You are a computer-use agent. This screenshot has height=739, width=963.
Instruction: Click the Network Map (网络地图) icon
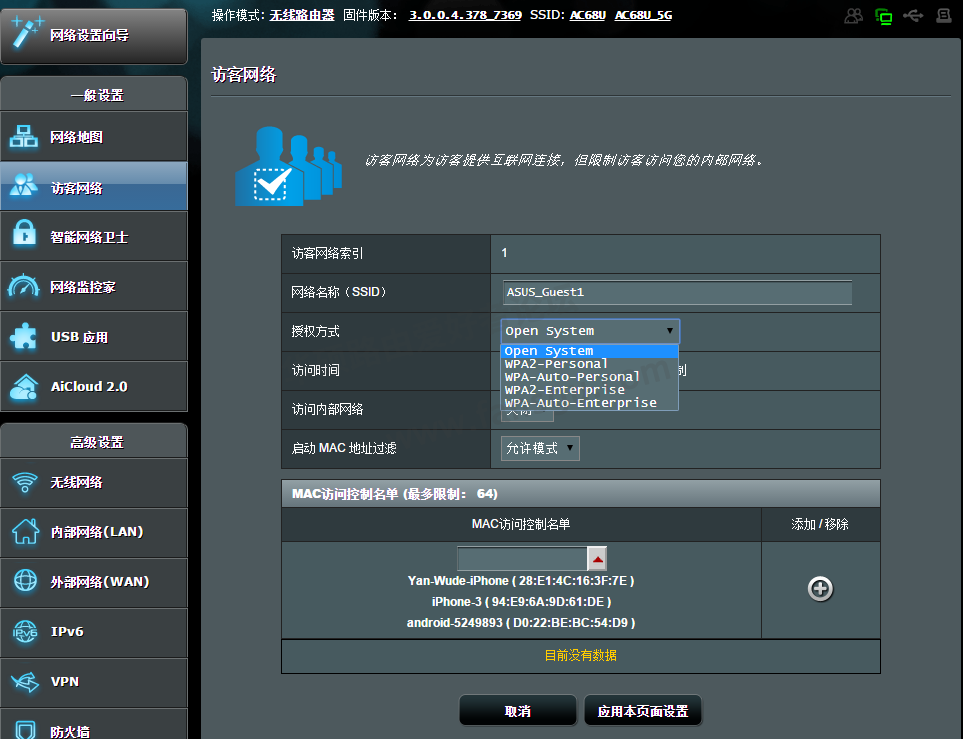[24, 136]
